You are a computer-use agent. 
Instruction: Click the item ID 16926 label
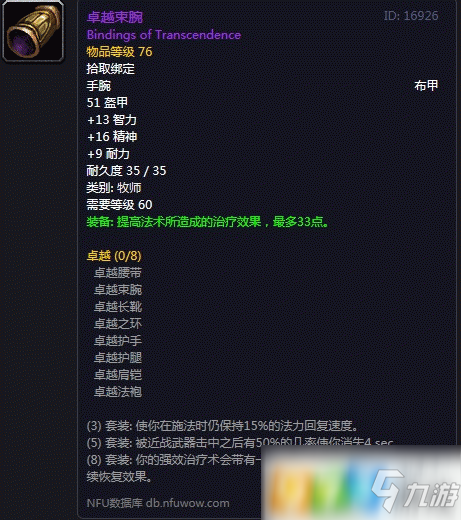pyautogui.click(x=411, y=16)
